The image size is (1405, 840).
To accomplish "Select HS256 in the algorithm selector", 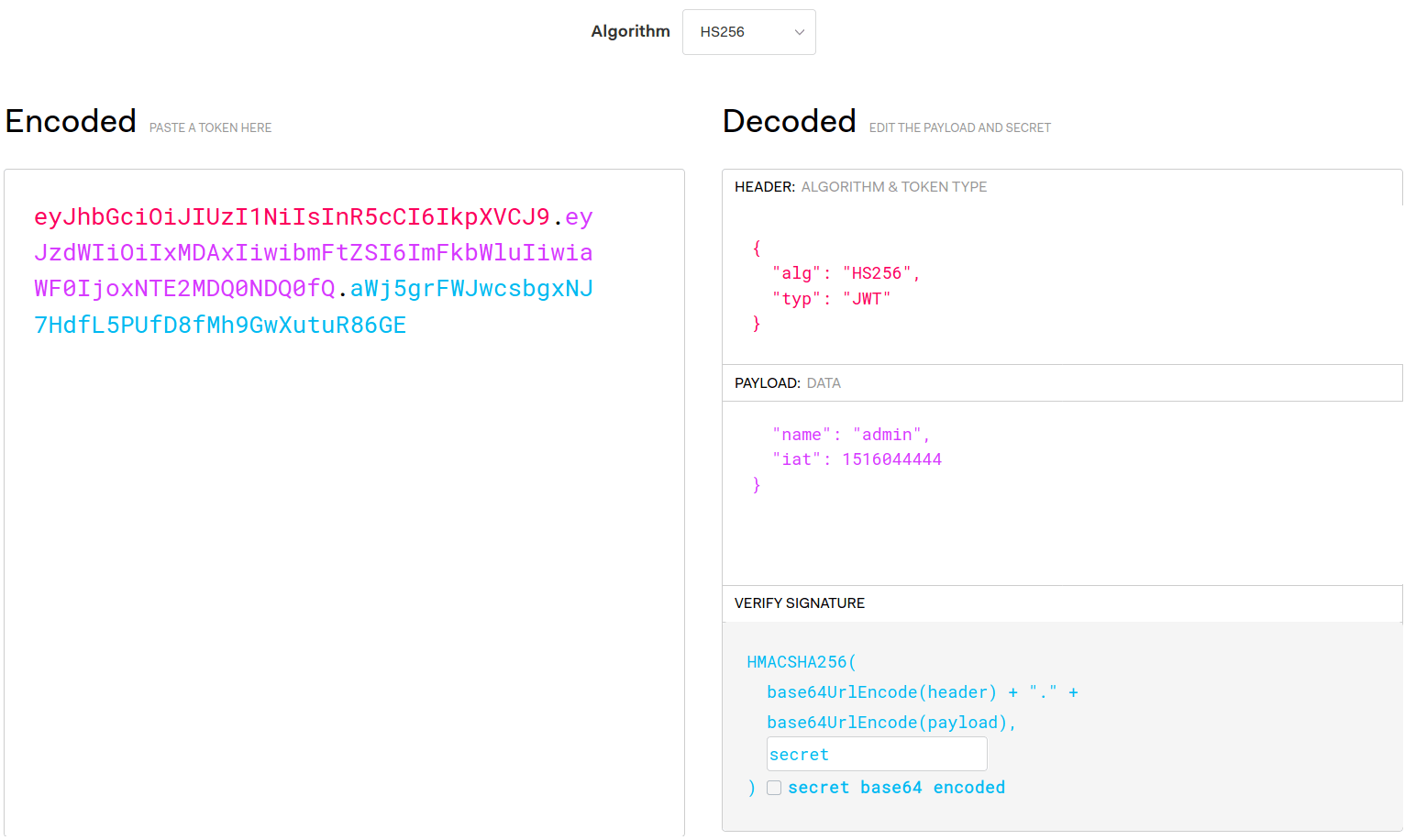I will tap(734, 31).
